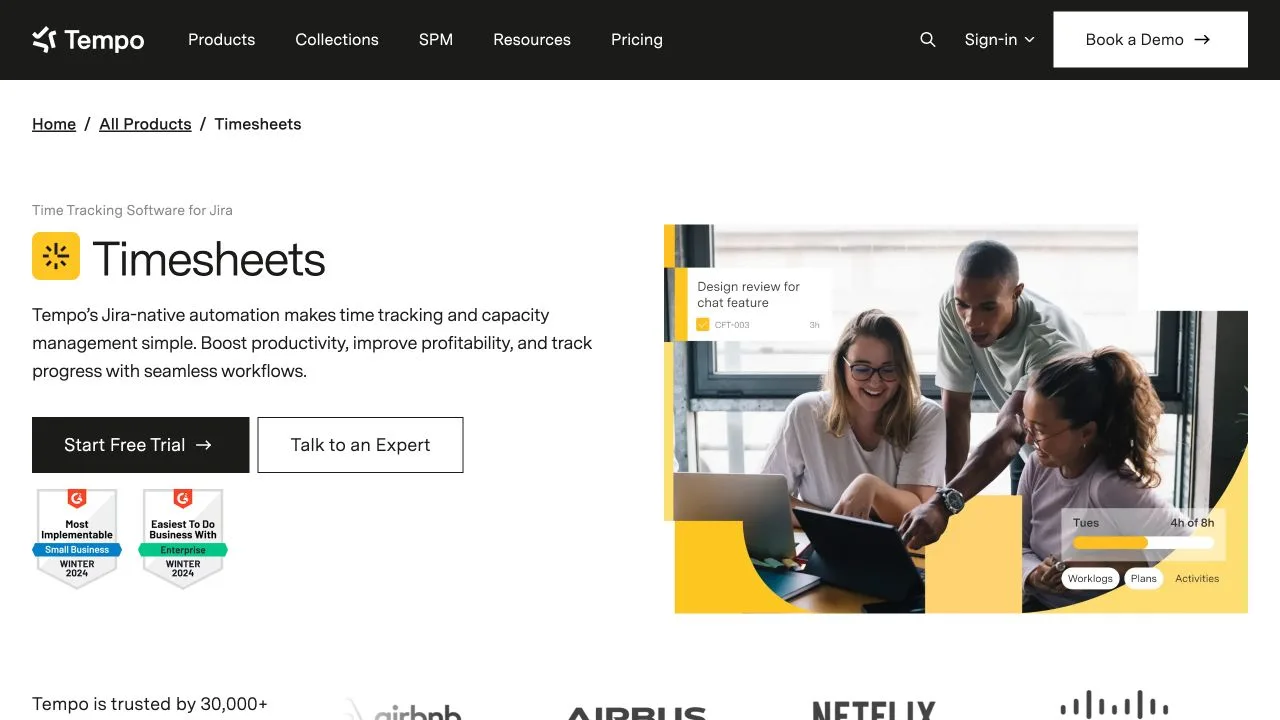The height and width of the screenshot is (720, 1280).
Task: Select the Worklogs pill in the hero image
Action: [x=1090, y=579]
